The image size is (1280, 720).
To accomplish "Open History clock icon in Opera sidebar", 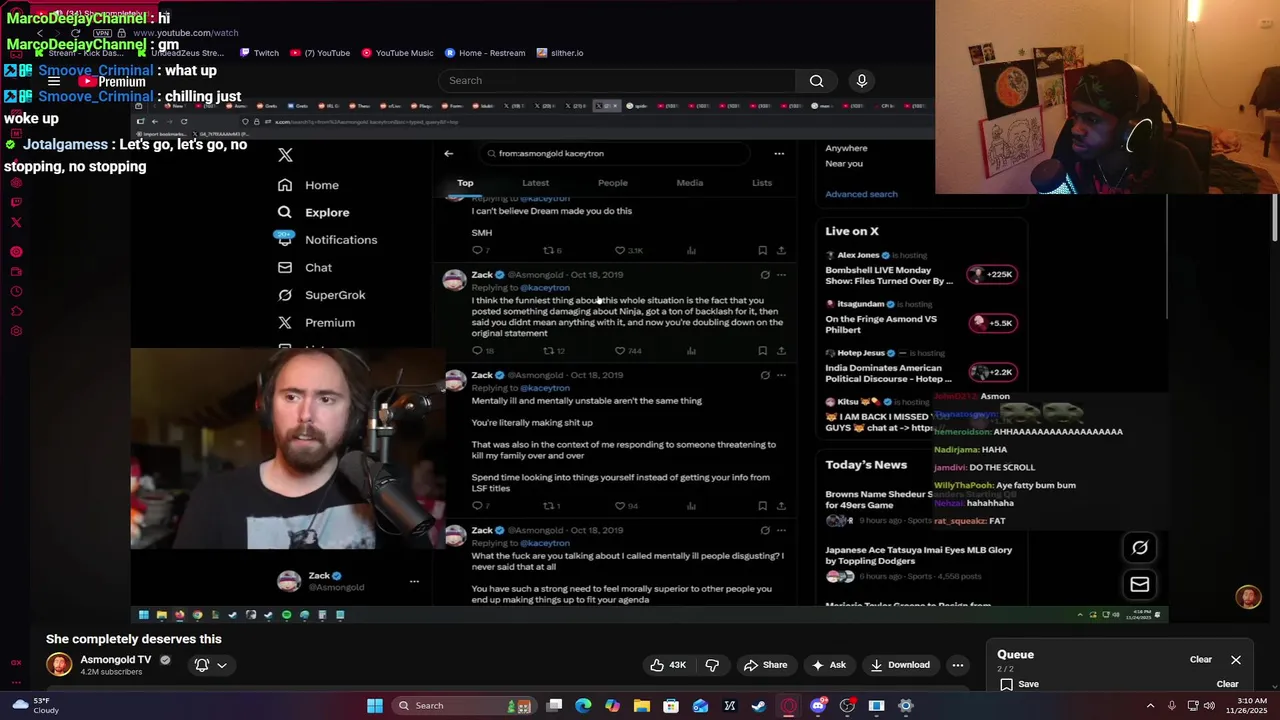I will 16,292.
